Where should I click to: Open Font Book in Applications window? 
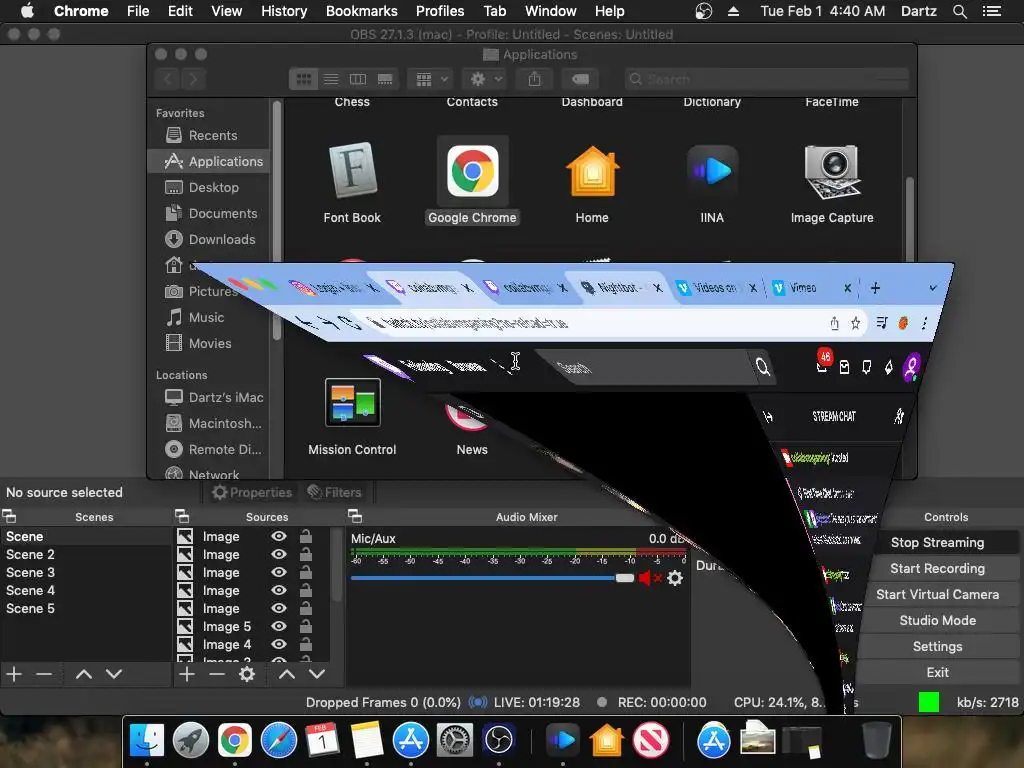352,171
